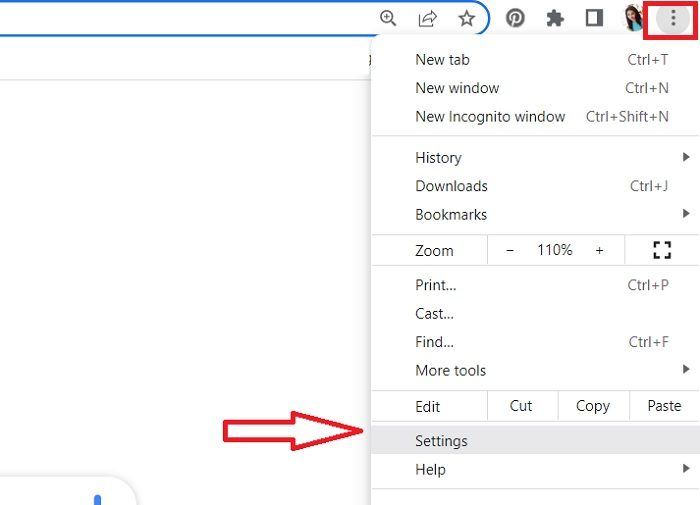
Task: Click the Cut button in Edit row
Action: 522,406
